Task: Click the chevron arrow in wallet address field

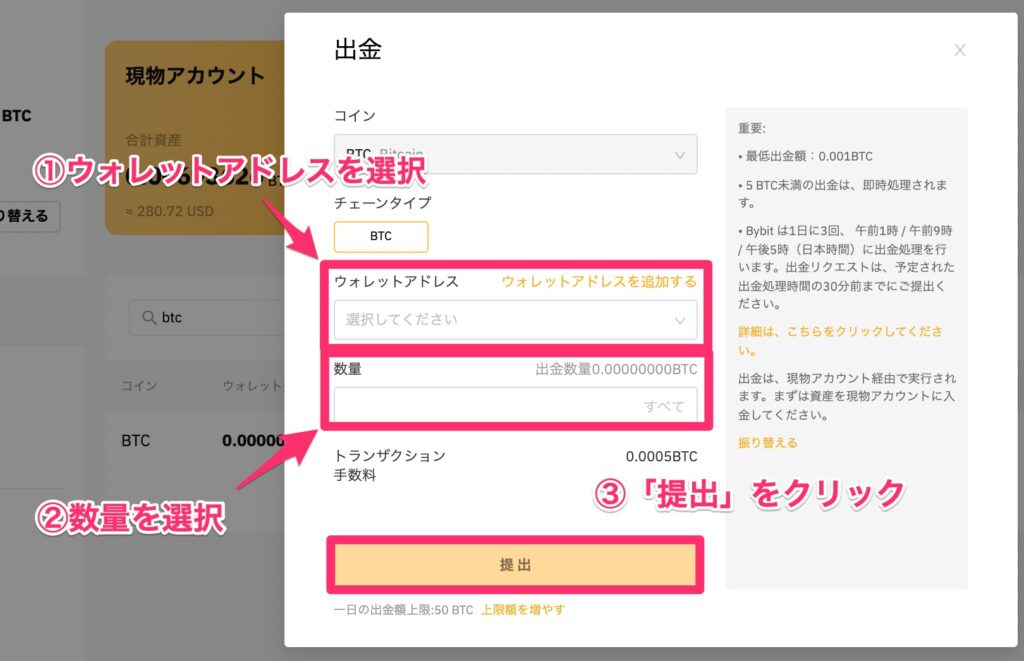Action: coord(680,320)
